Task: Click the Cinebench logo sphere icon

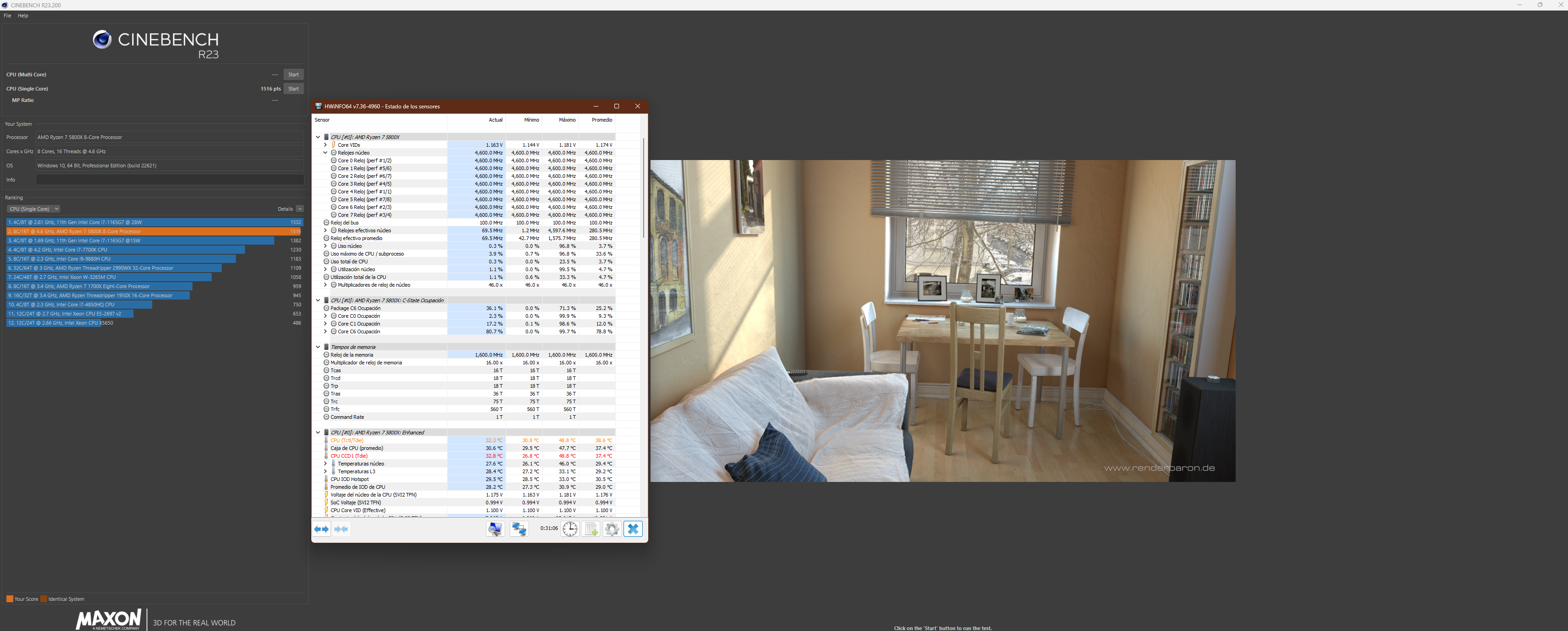Action: tap(102, 40)
